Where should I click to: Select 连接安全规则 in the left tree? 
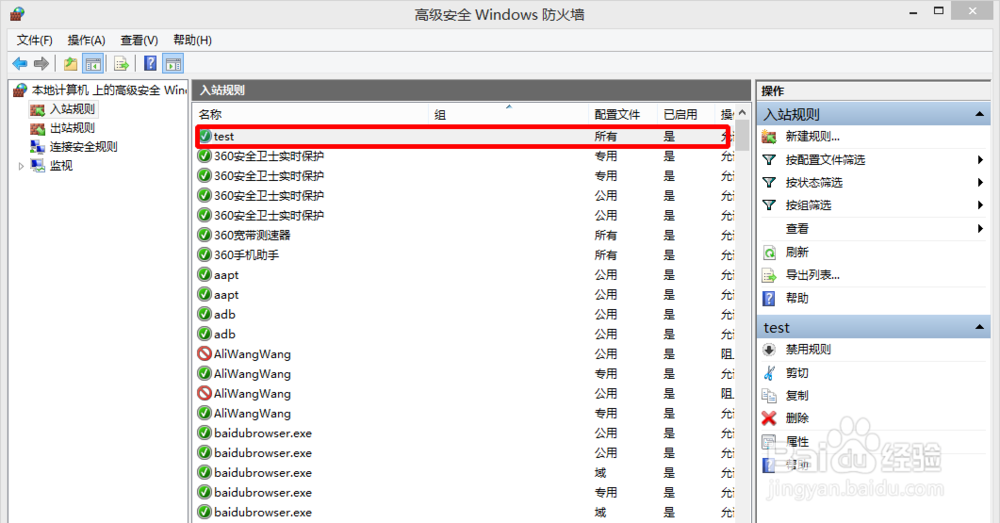(x=84, y=147)
